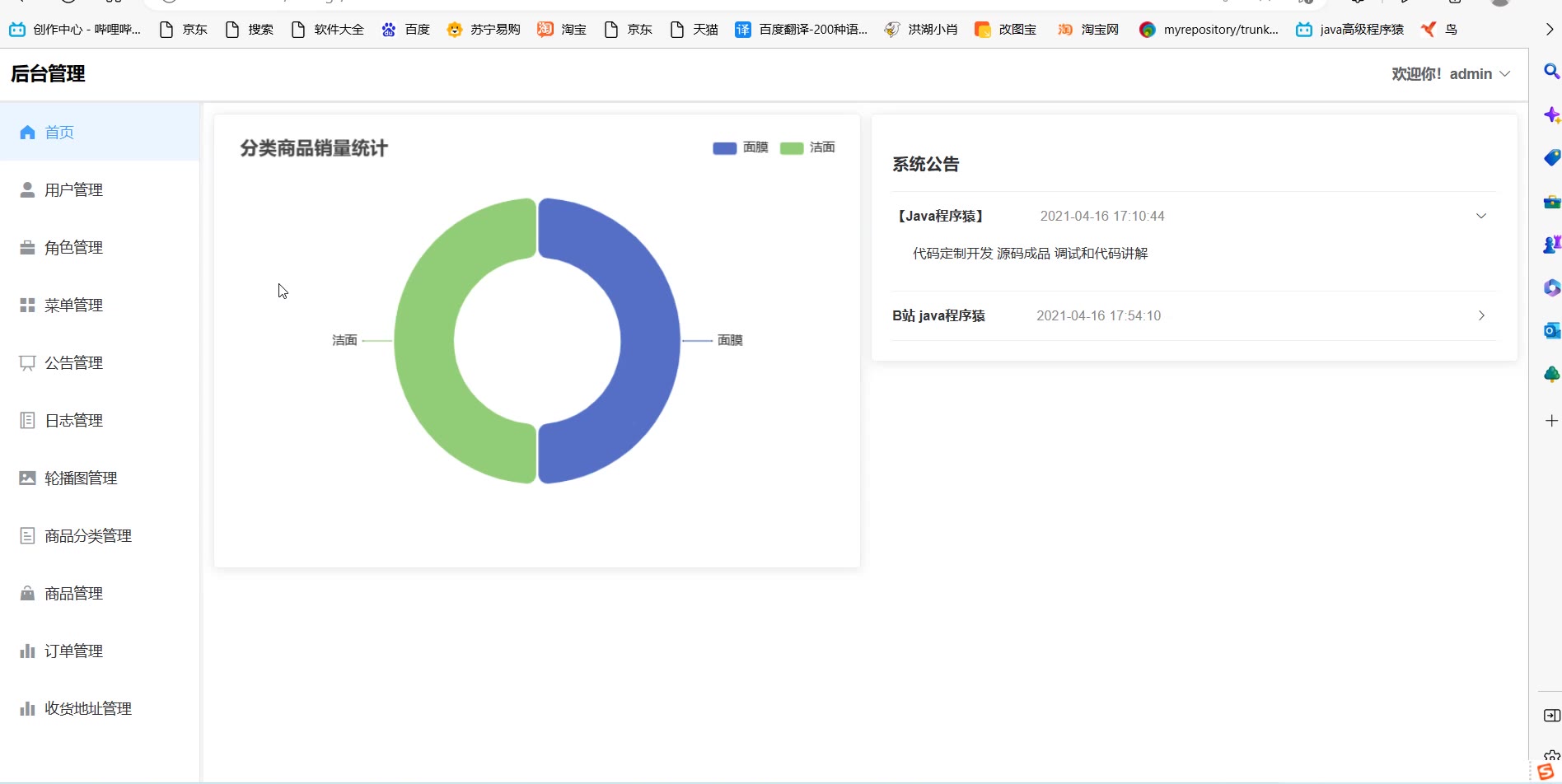The image size is (1562, 784).
Task: Open 菜单管理 menu item
Action: pos(100,305)
